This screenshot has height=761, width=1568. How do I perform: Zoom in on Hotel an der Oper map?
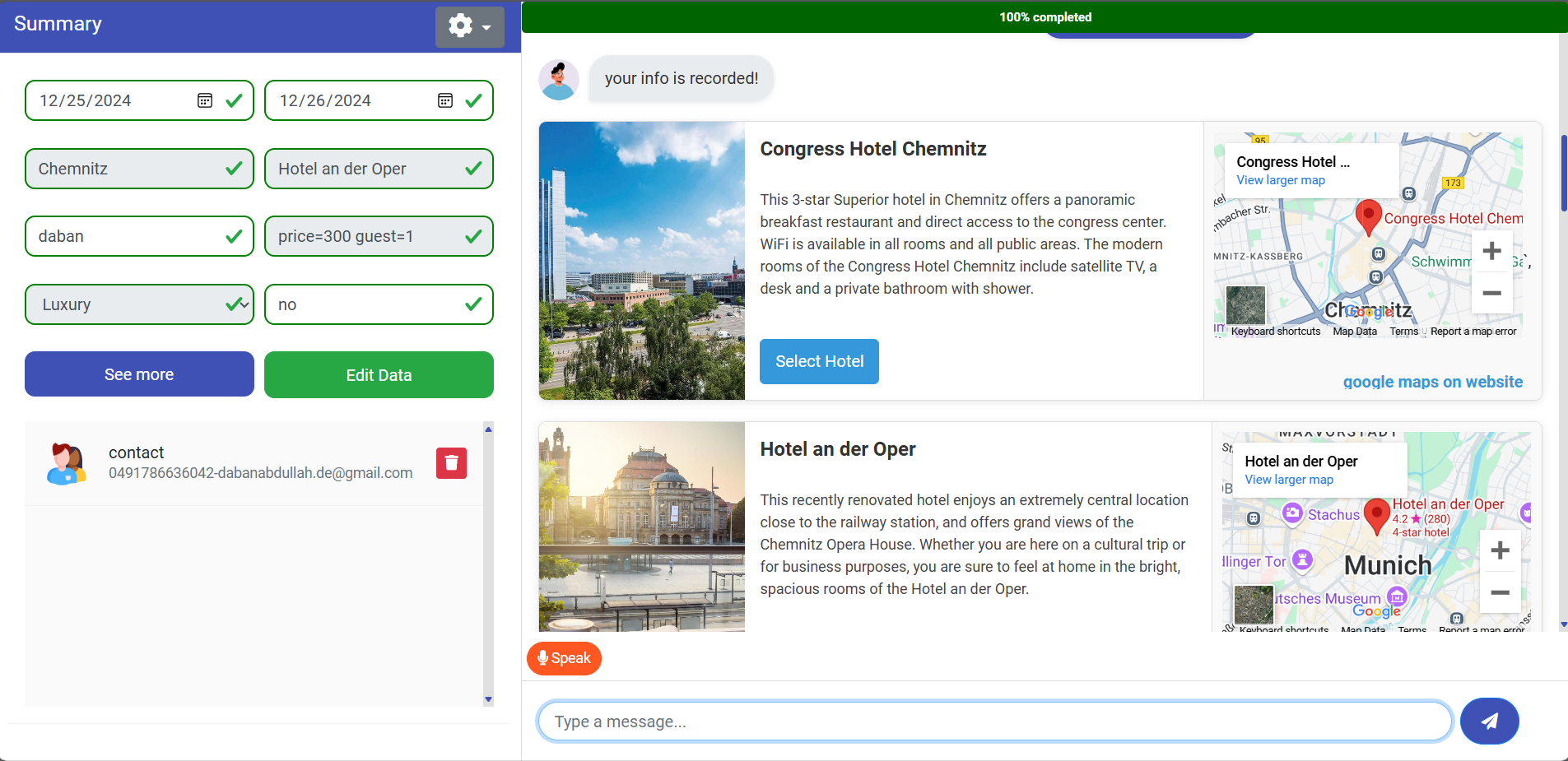1500,551
